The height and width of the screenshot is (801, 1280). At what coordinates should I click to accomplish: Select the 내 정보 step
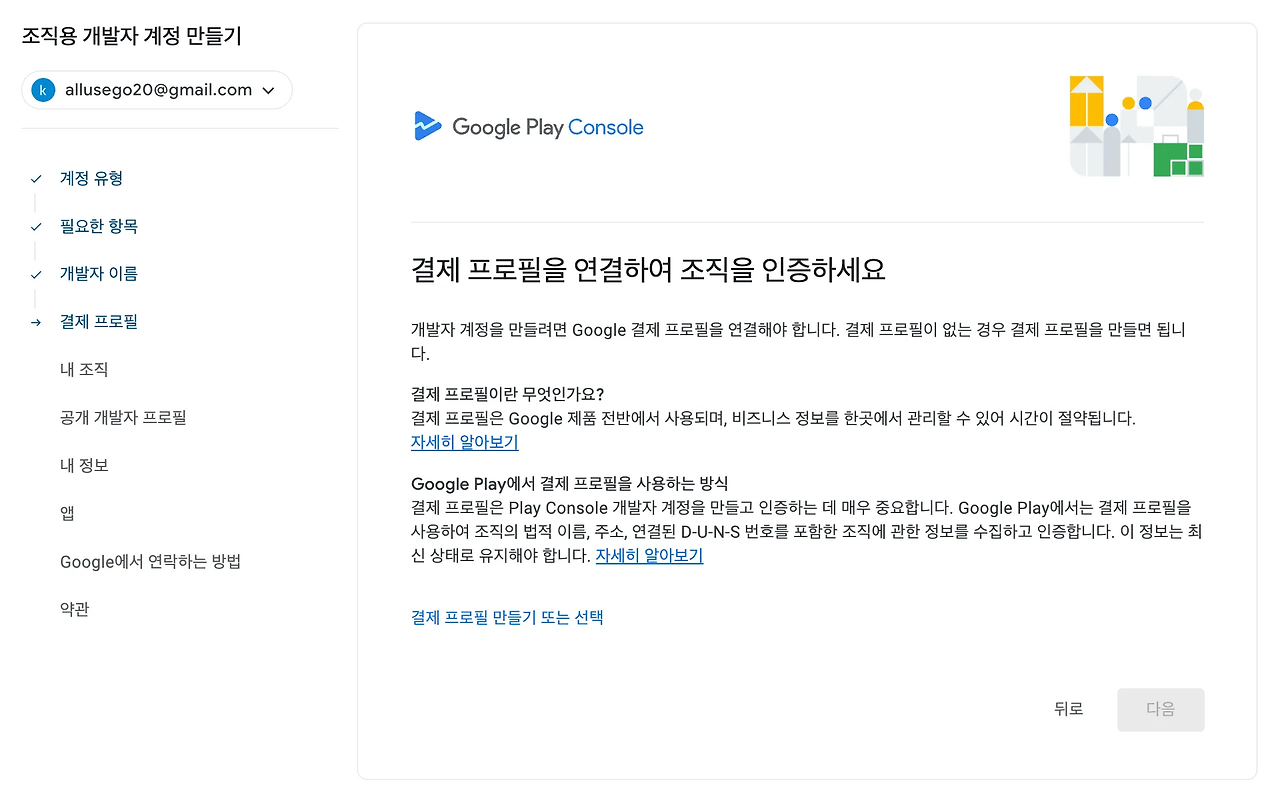tap(84, 466)
